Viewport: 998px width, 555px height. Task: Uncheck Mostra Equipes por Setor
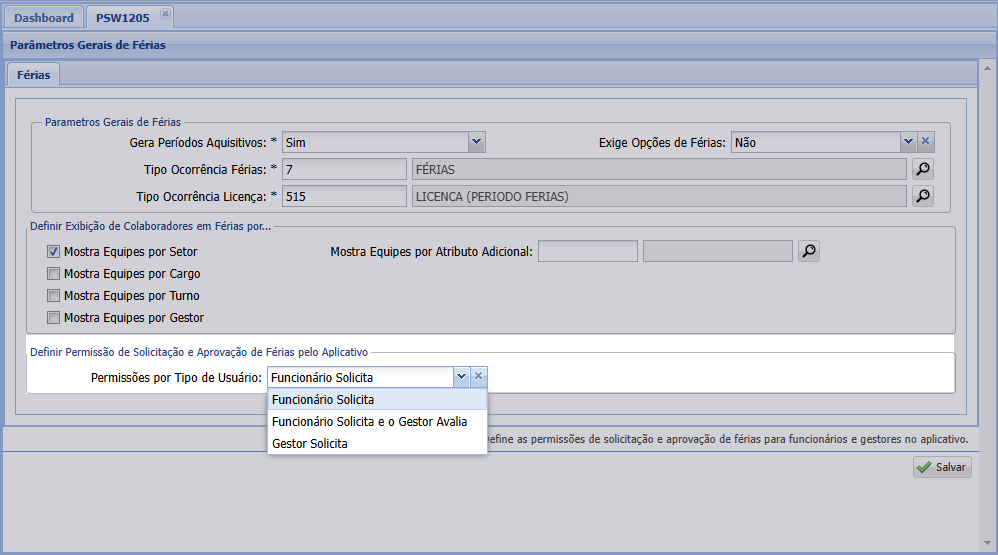tap(53, 252)
